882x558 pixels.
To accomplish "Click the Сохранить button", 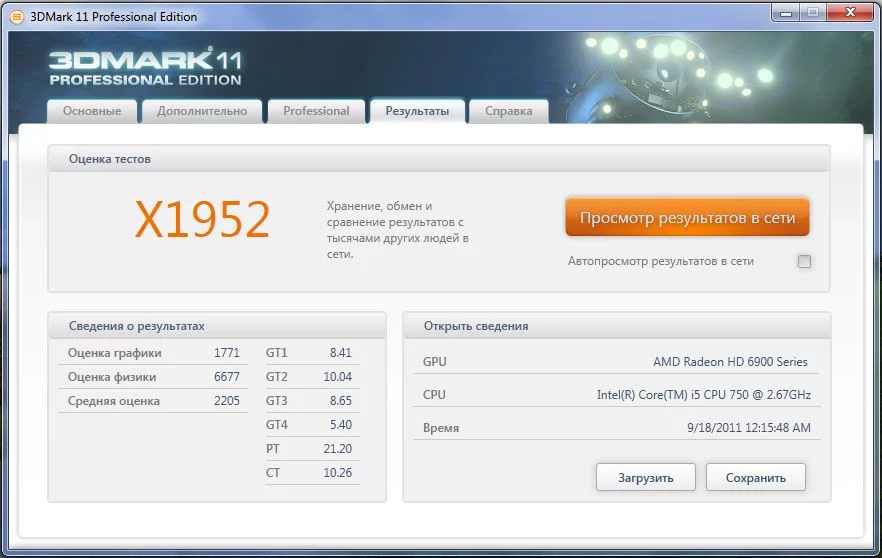I will (x=755, y=478).
